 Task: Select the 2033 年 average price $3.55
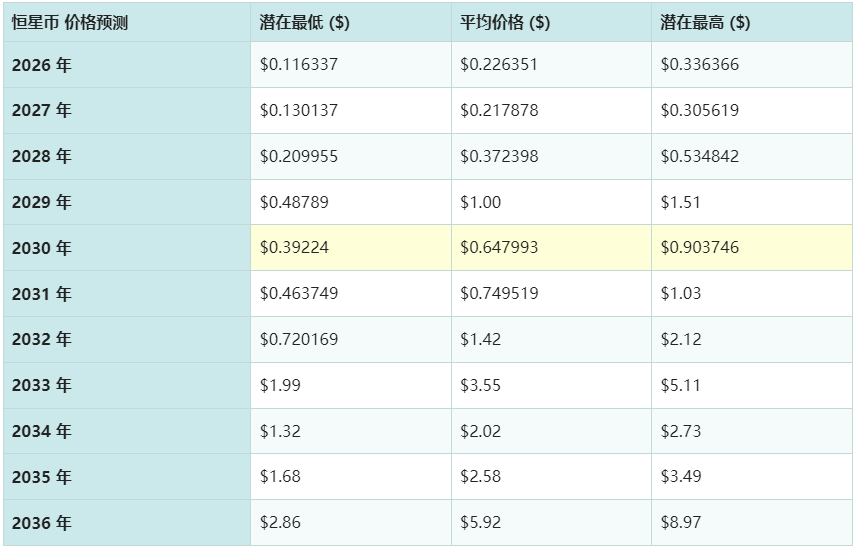click(481, 385)
